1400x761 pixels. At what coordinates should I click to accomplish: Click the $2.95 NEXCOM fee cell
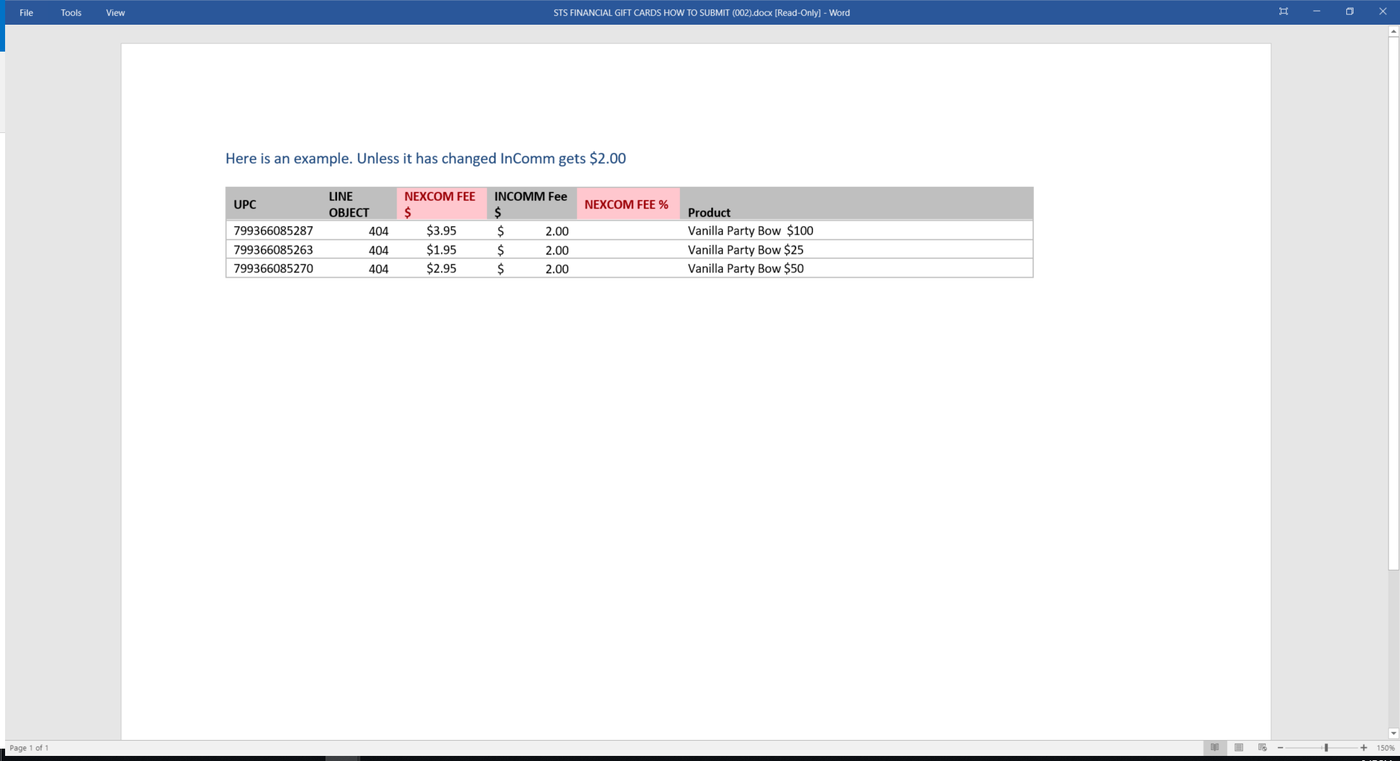click(x=441, y=268)
